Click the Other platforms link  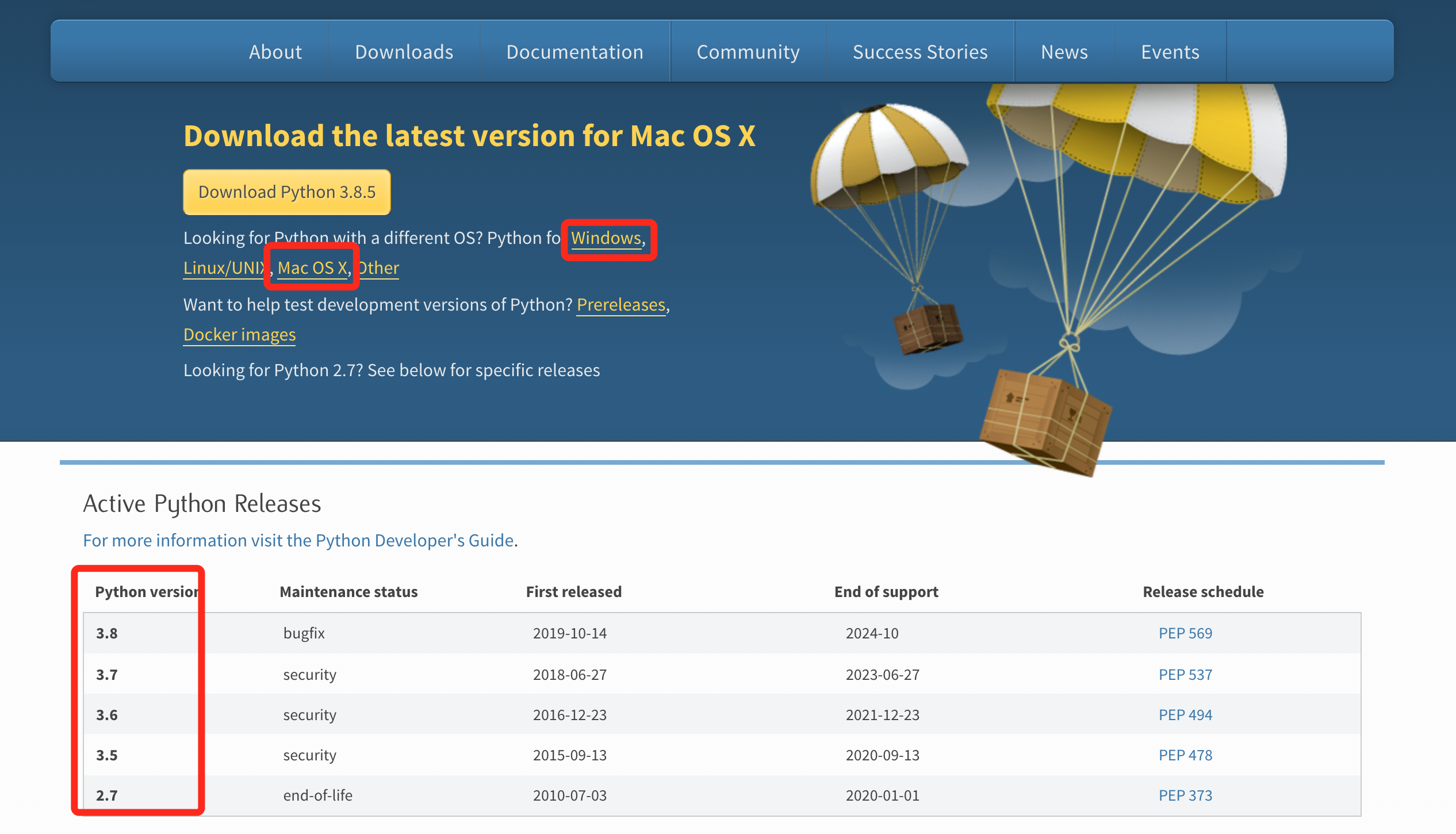click(x=380, y=268)
